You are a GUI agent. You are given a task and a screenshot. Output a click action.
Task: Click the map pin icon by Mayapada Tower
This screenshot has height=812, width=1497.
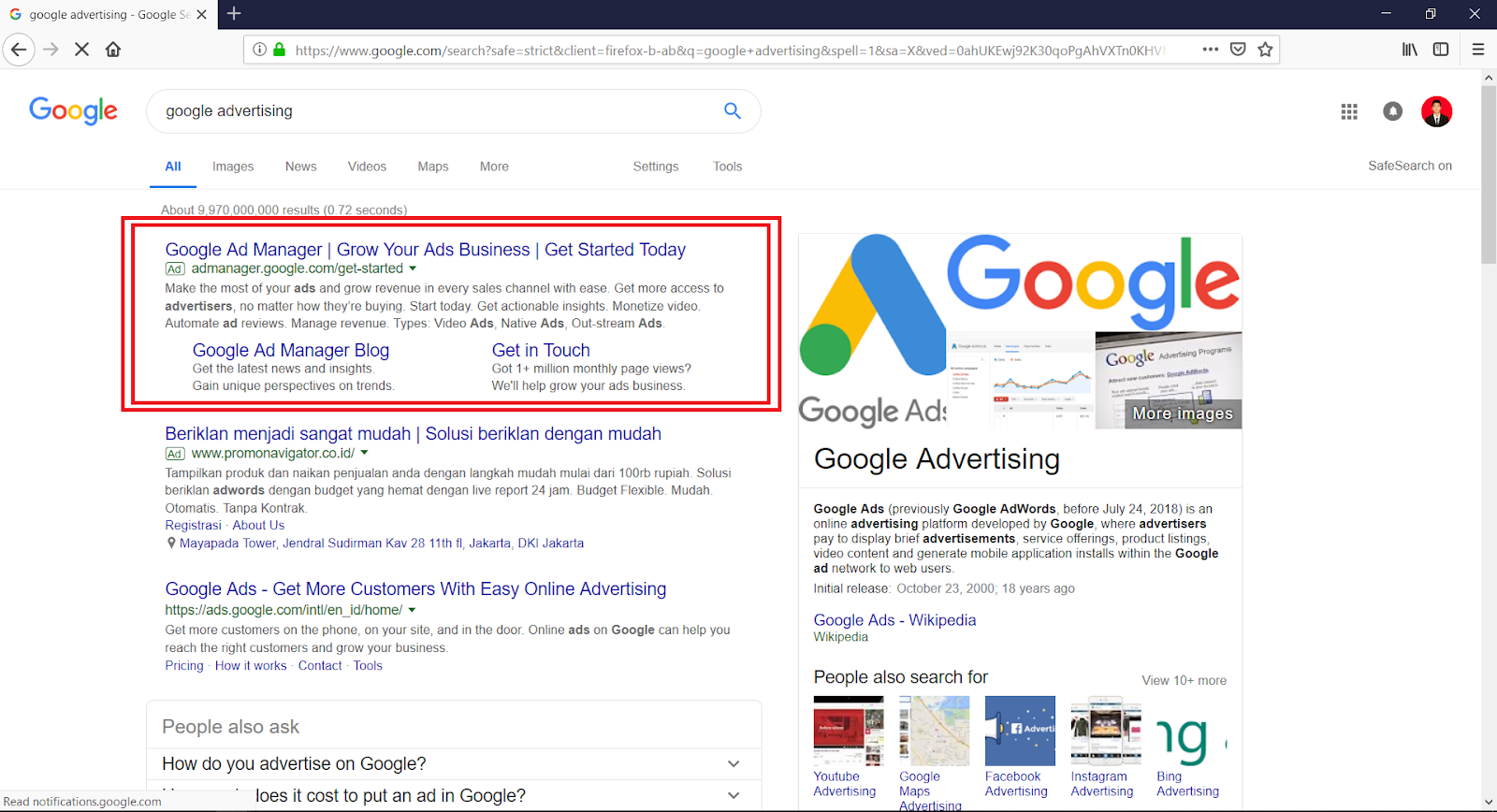(171, 543)
